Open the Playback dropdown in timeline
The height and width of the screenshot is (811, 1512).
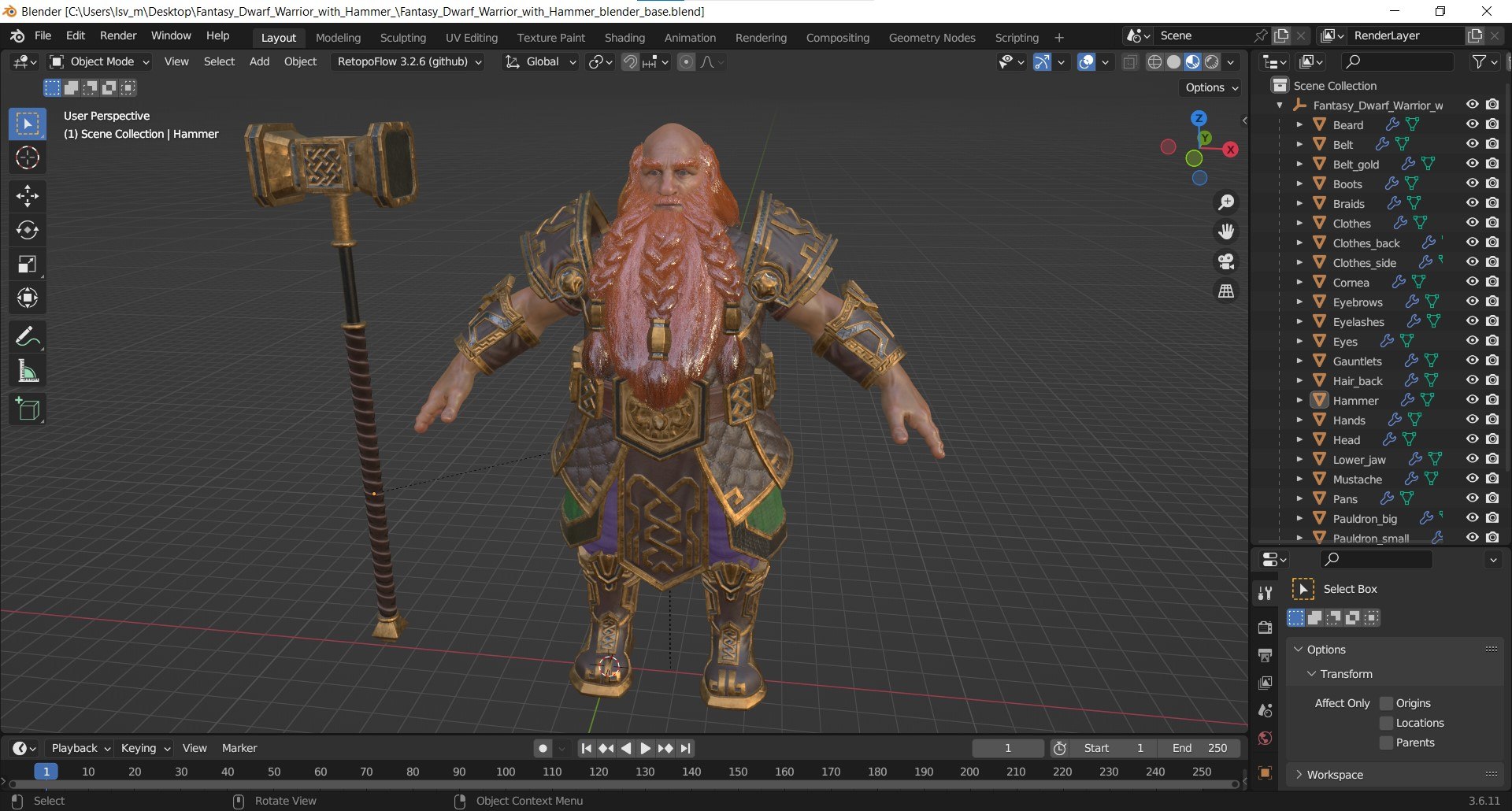click(80, 748)
